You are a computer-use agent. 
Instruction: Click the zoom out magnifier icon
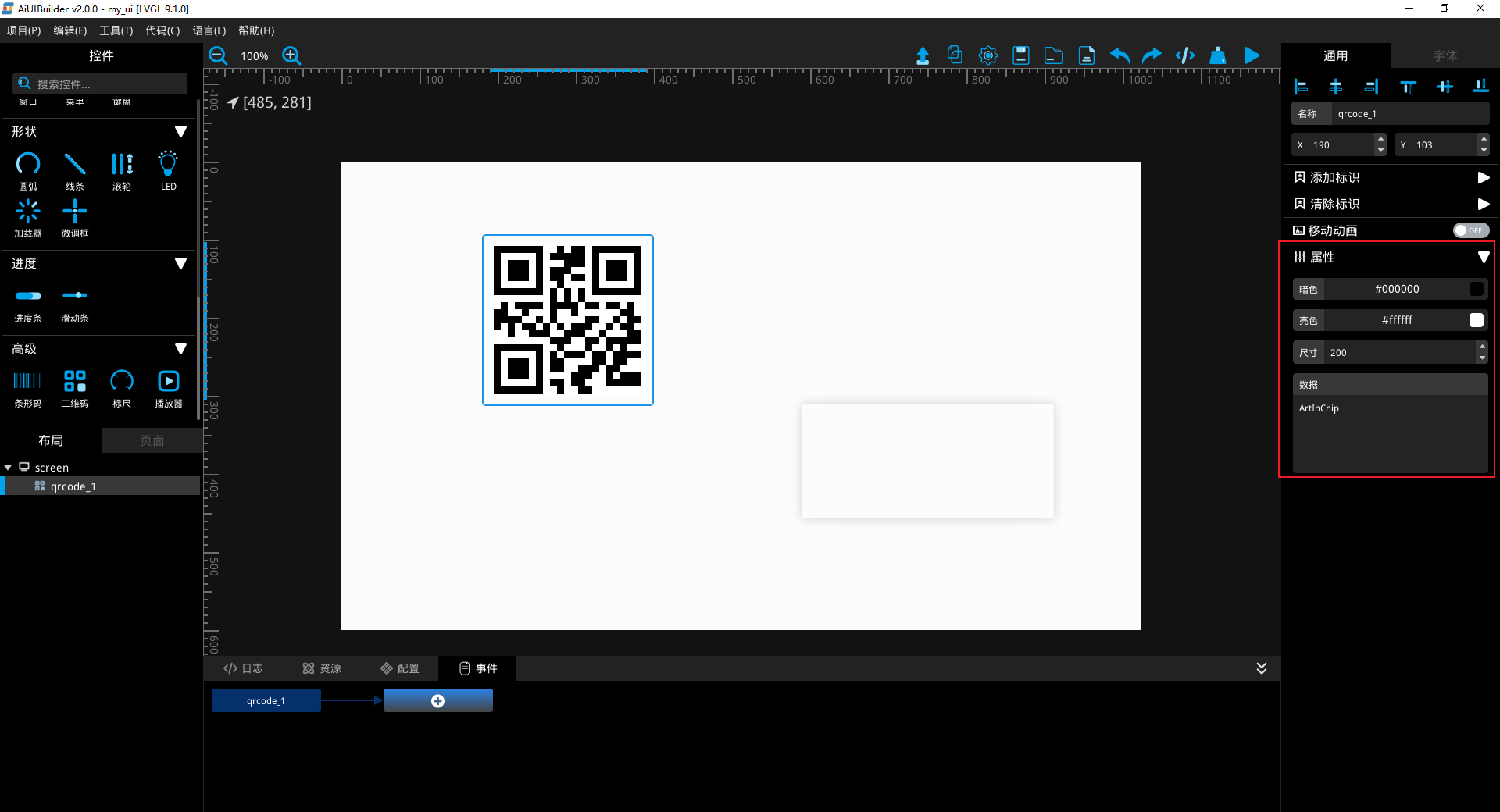point(218,55)
